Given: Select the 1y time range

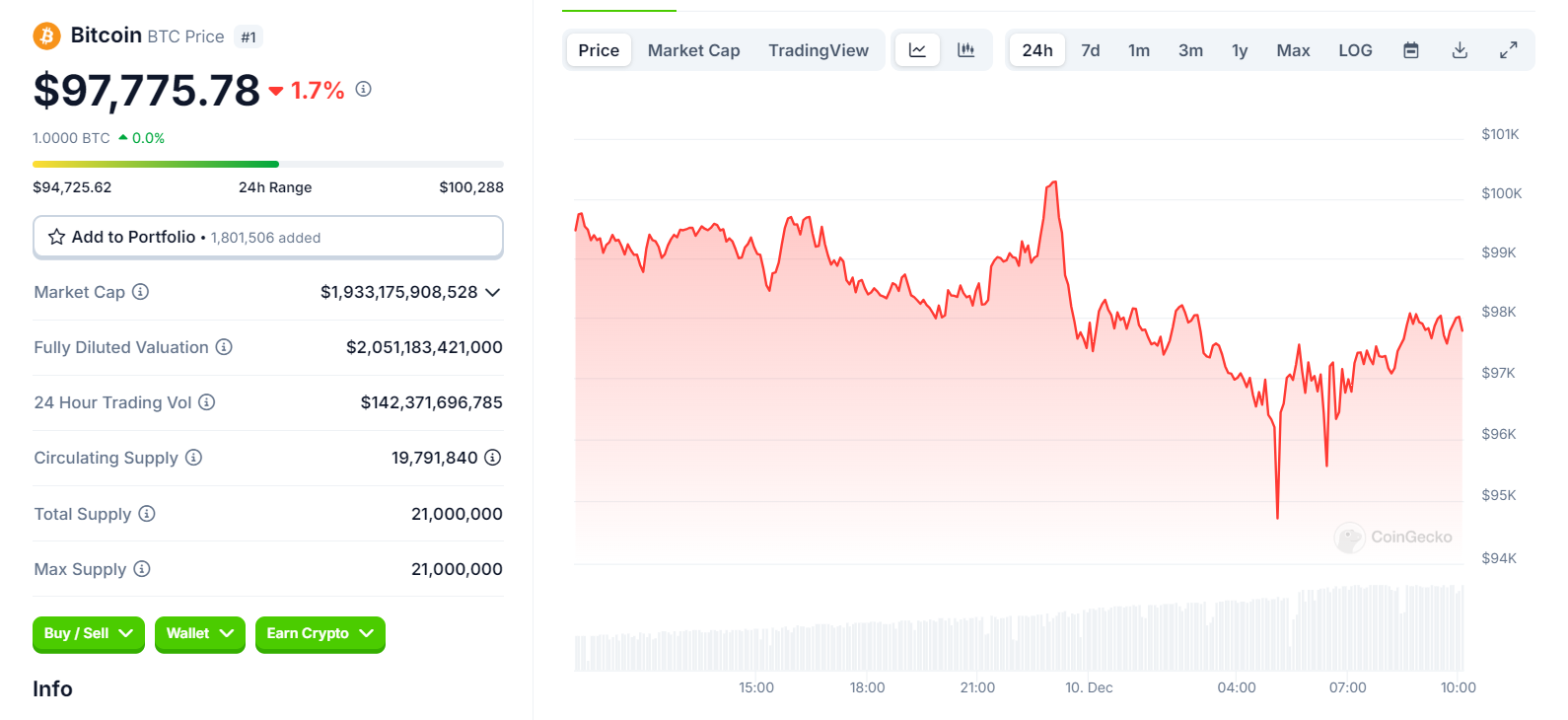Looking at the screenshot, I should [1240, 50].
